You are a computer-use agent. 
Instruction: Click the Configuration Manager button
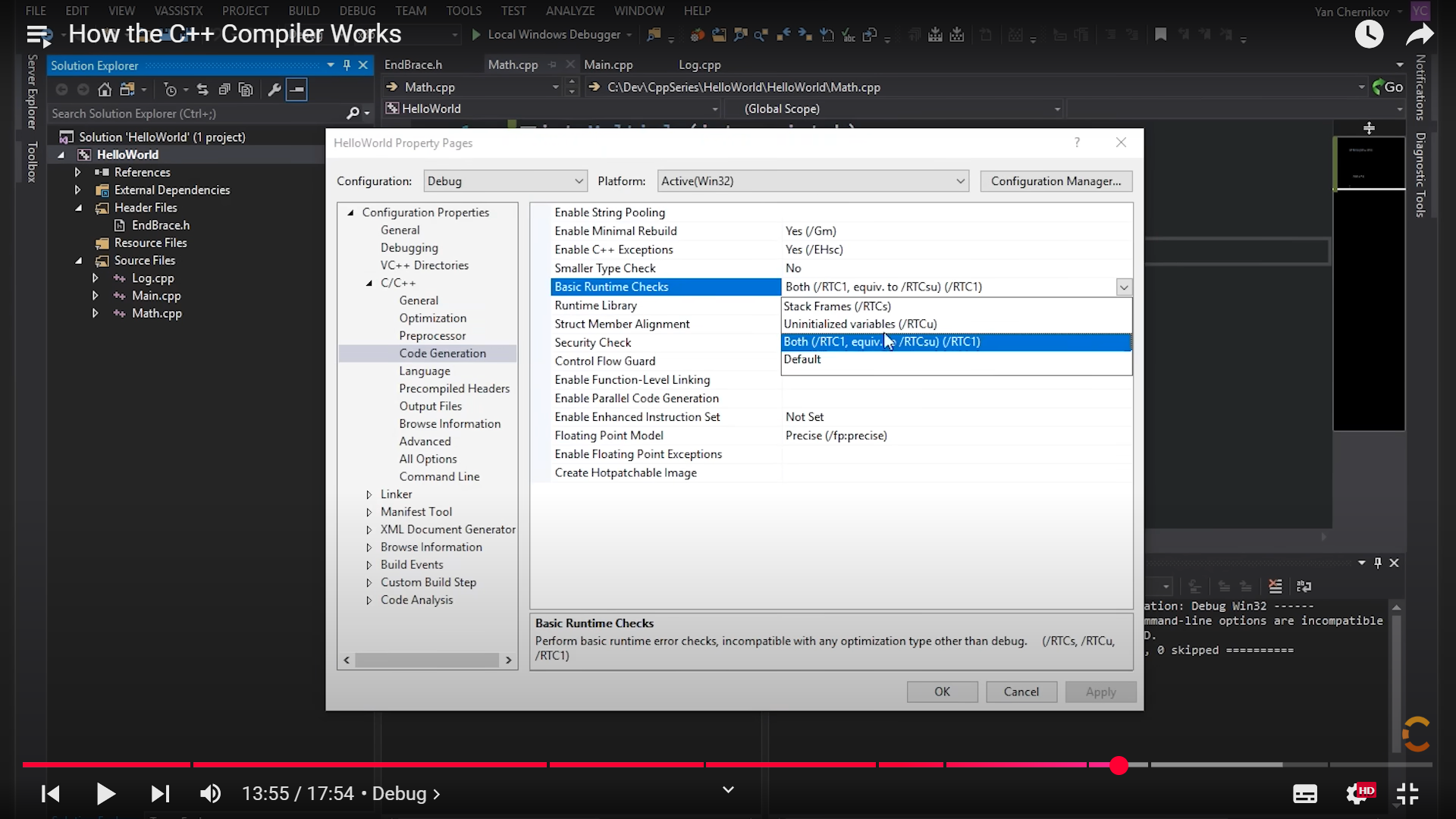1056,181
